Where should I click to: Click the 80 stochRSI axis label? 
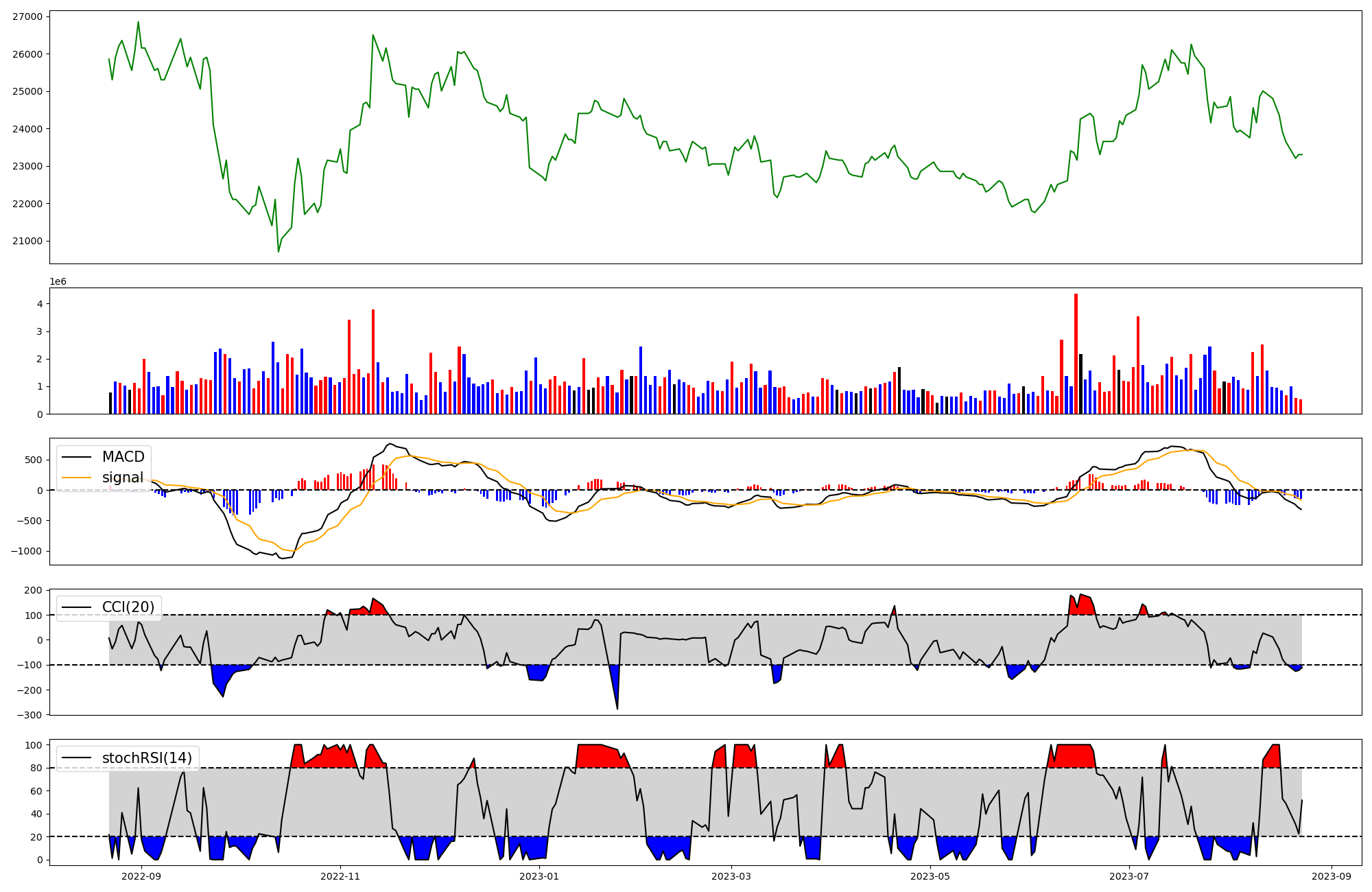(x=38, y=768)
